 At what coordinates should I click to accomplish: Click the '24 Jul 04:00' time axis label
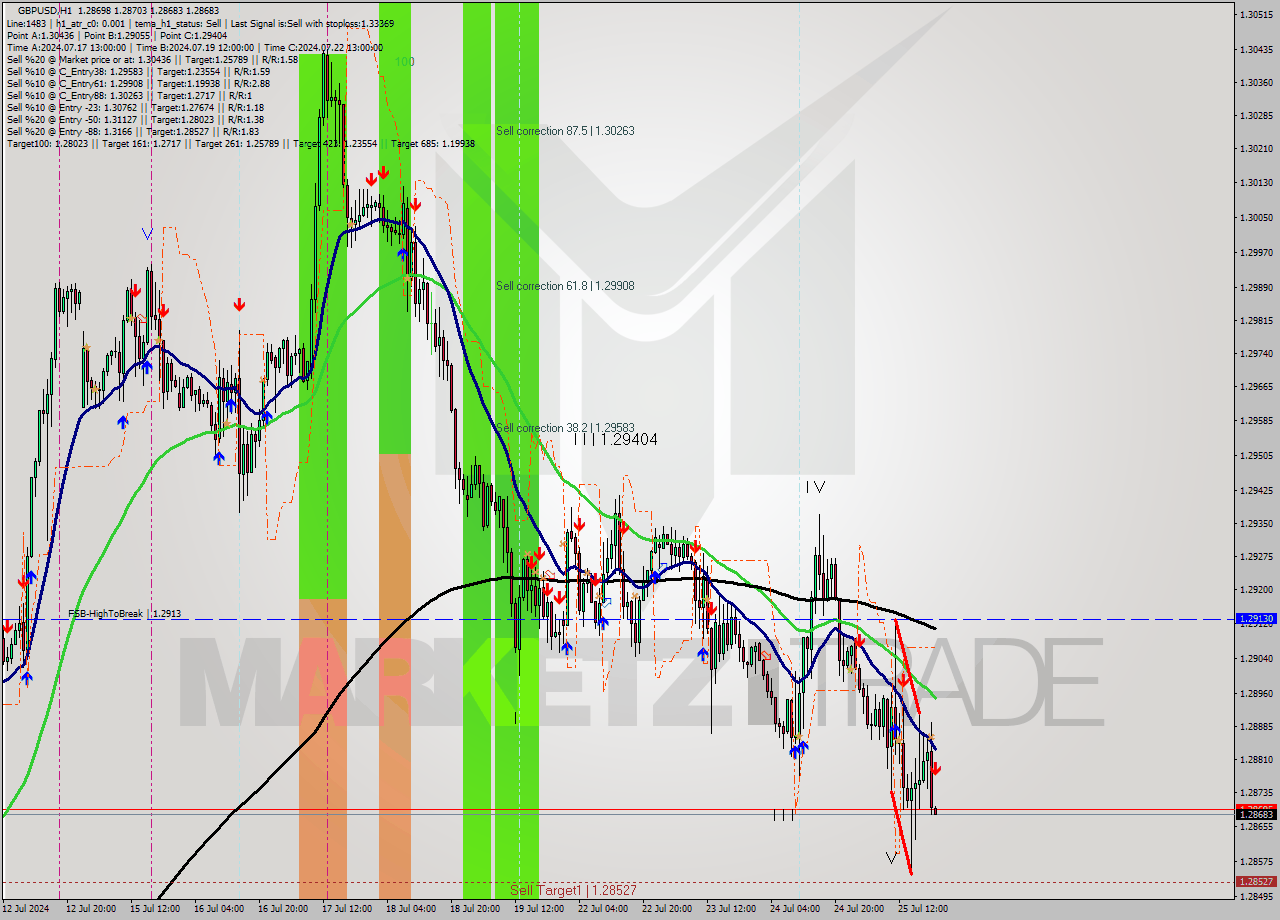click(x=795, y=909)
